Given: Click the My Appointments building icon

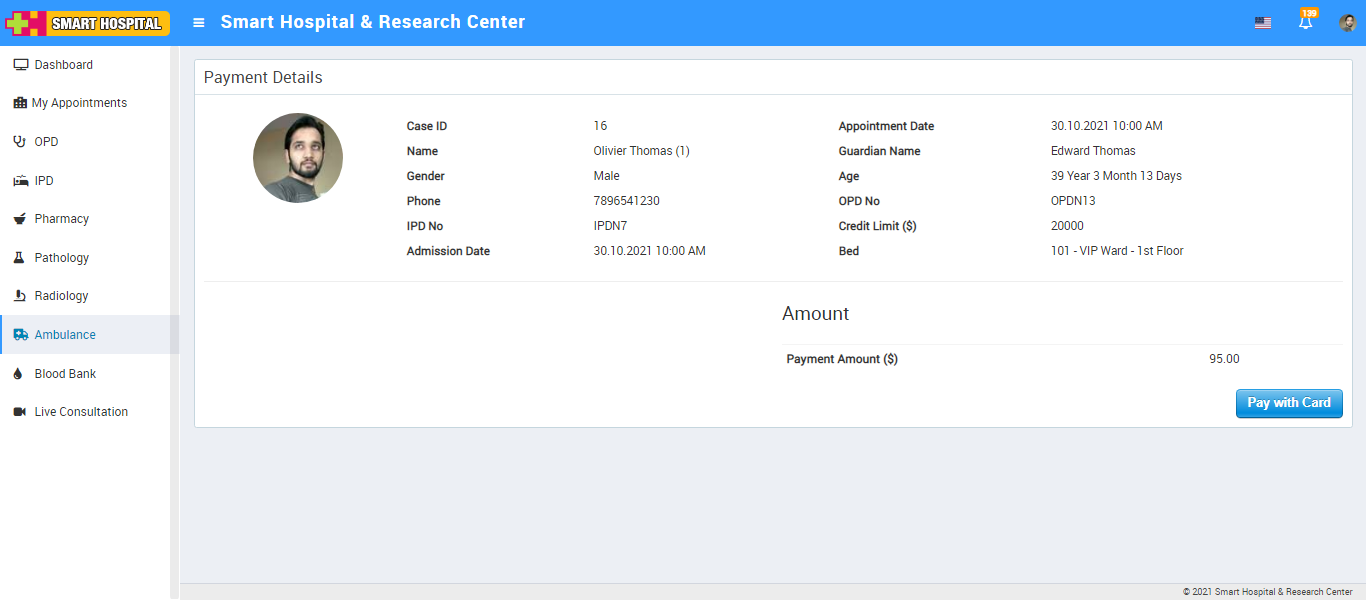Looking at the screenshot, I should tap(20, 103).
